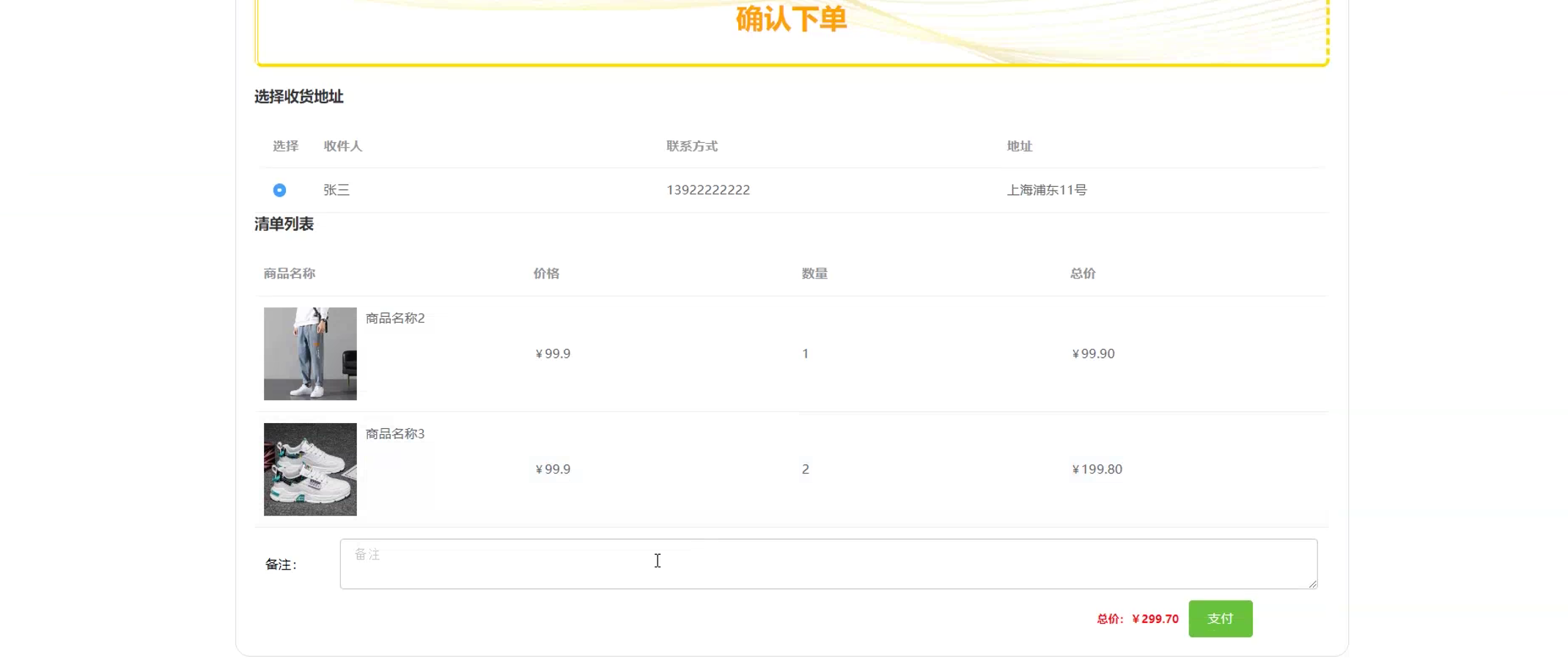
Task: Click the 商品名称 column header
Action: click(x=290, y=273)
